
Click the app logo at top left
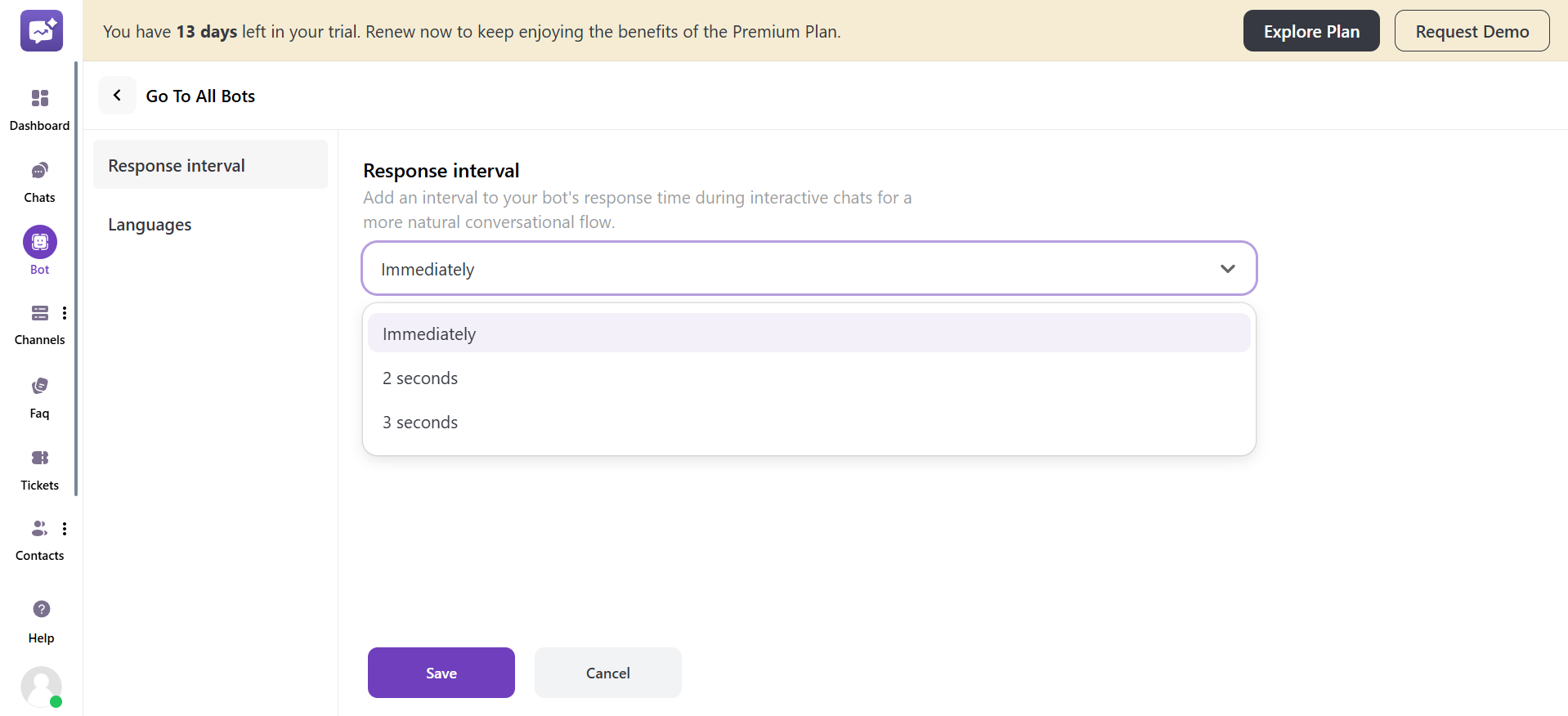(x=41, y=31)
